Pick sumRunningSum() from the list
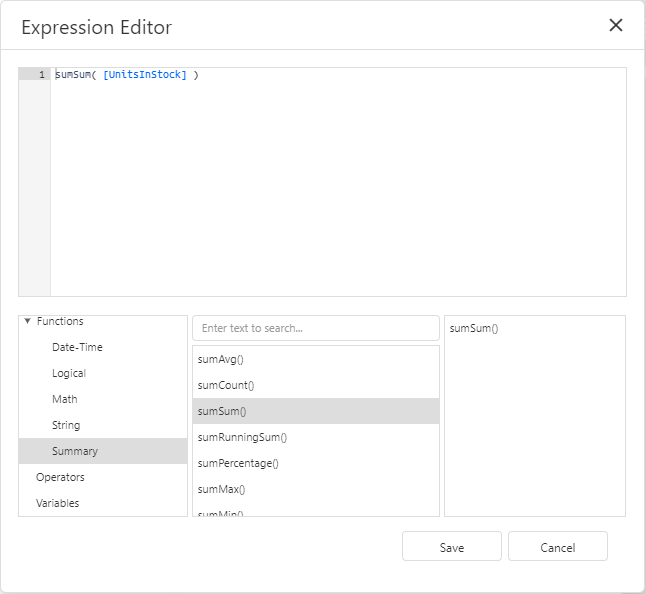The height and width of the screenshot is (594, 646). tap(242, 437)
